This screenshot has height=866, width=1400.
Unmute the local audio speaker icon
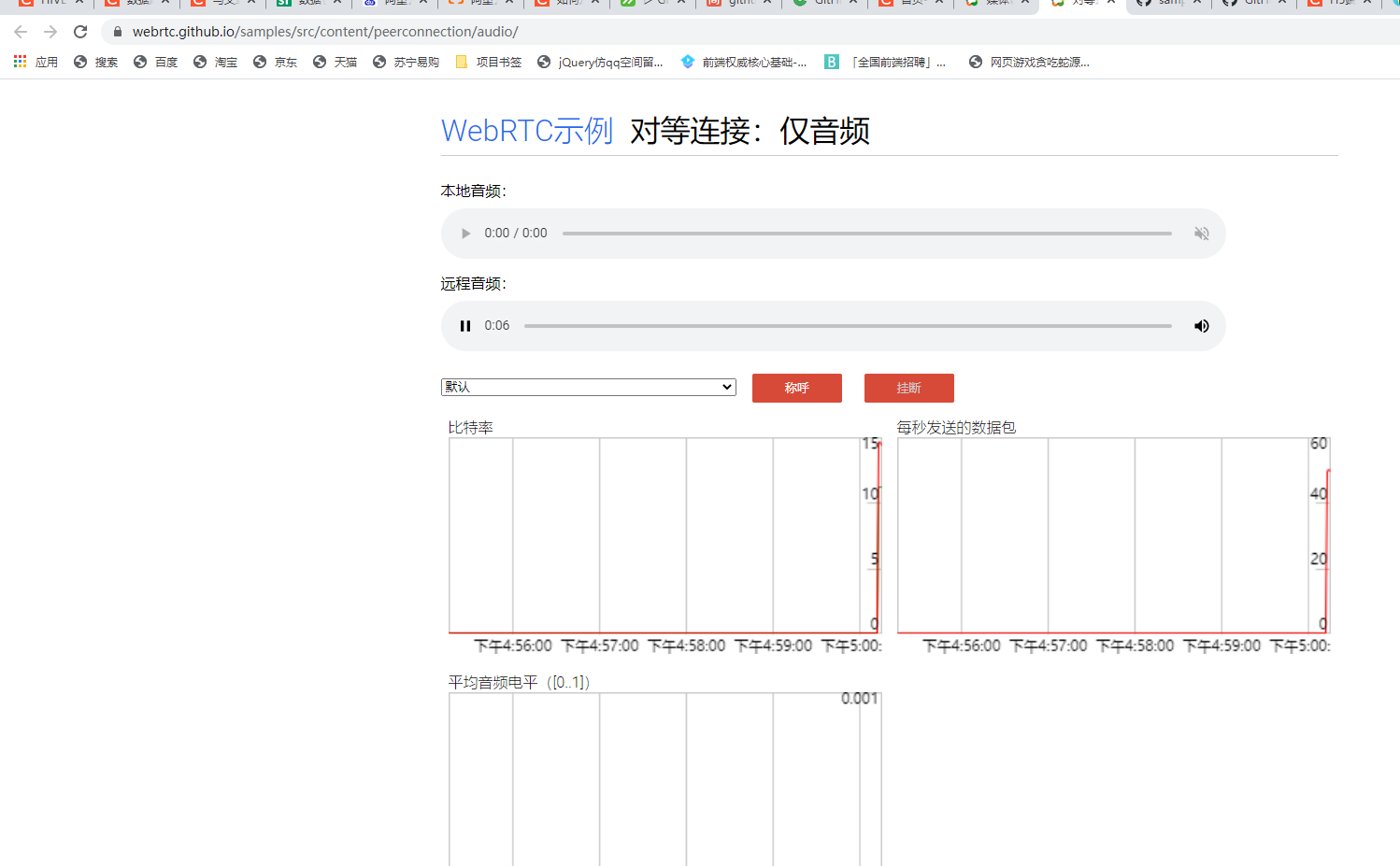pyautogui.click(x=1201, y=233)
